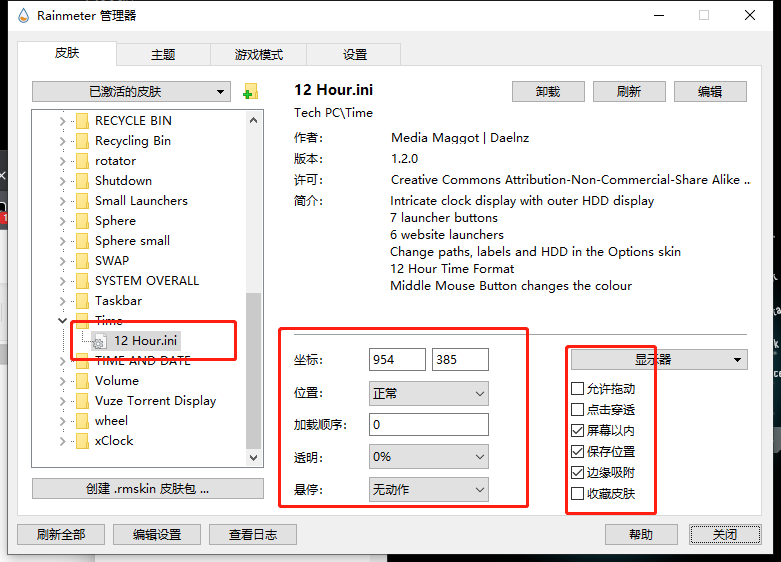The image size is (781, 562).
Task: Click the wheel folder icon
Action: click(x=82, y=421)
